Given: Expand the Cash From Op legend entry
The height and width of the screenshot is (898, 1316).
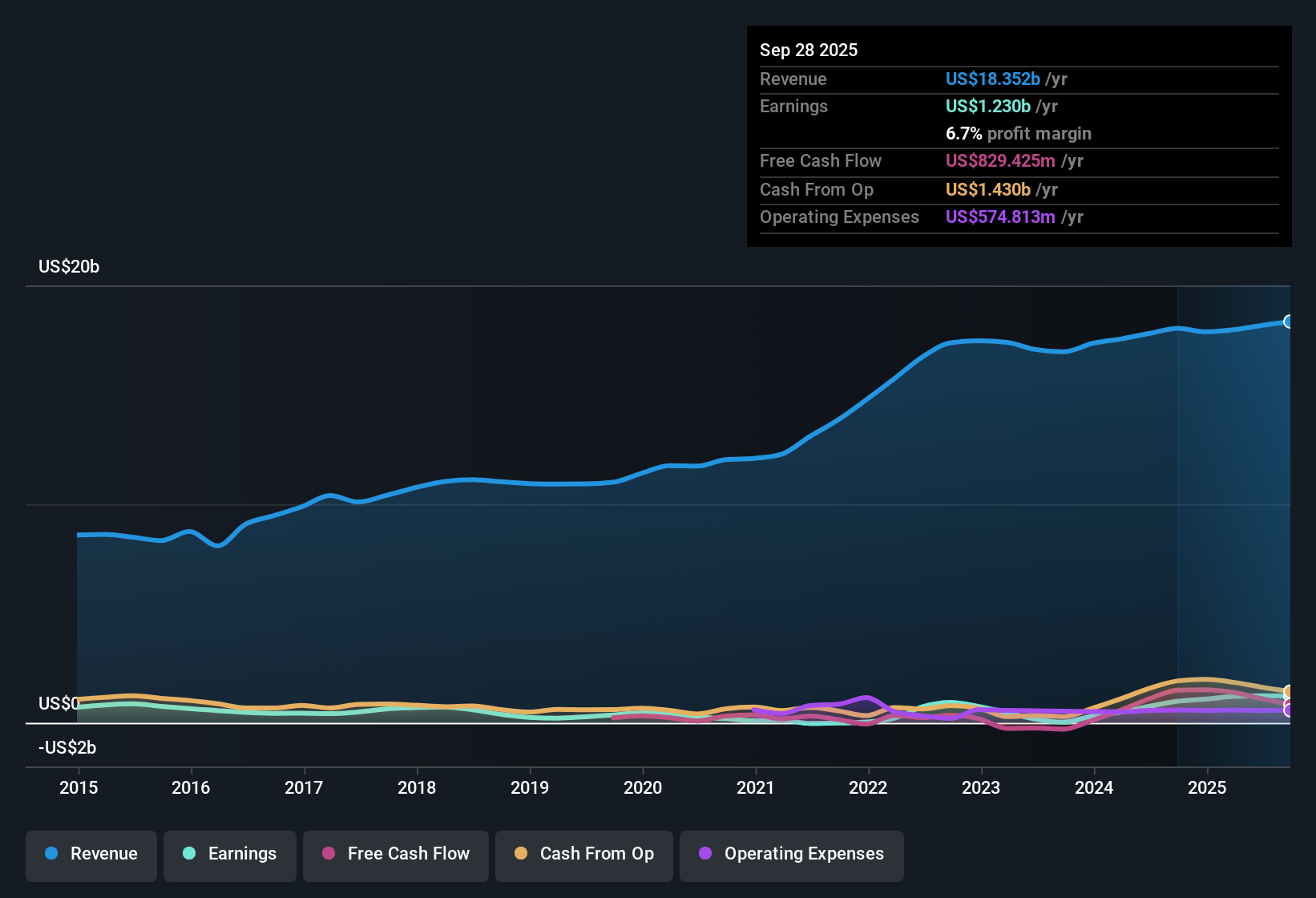Looking at the screenshot, I should click(x=583, y=854).
